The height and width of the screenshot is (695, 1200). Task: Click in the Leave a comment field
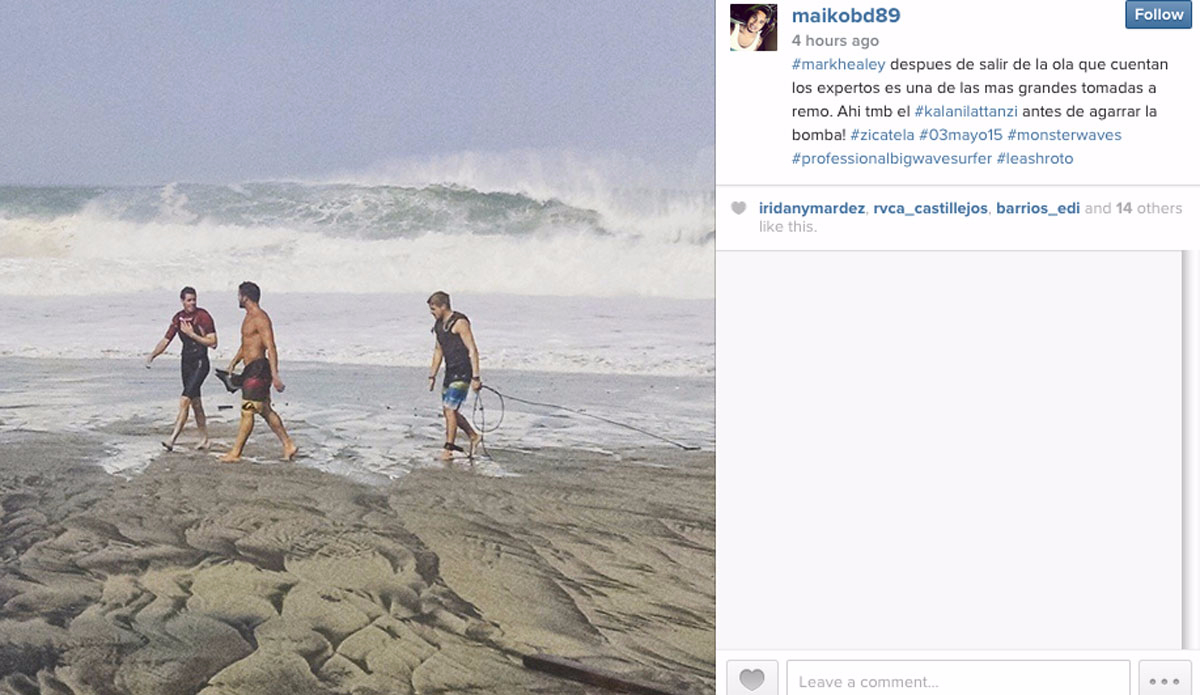click(x=958, y=678)
